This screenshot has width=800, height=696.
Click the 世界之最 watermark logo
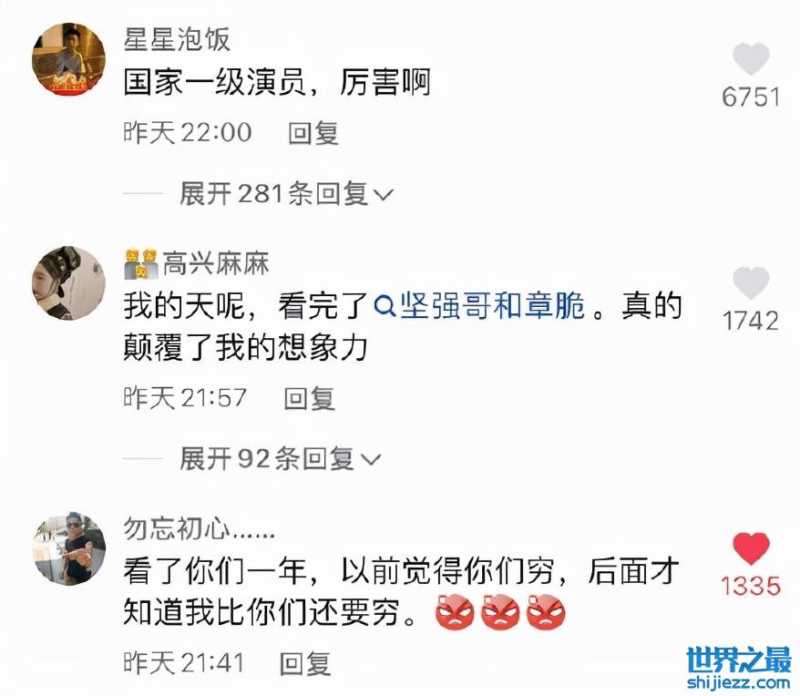click(739, 668)
